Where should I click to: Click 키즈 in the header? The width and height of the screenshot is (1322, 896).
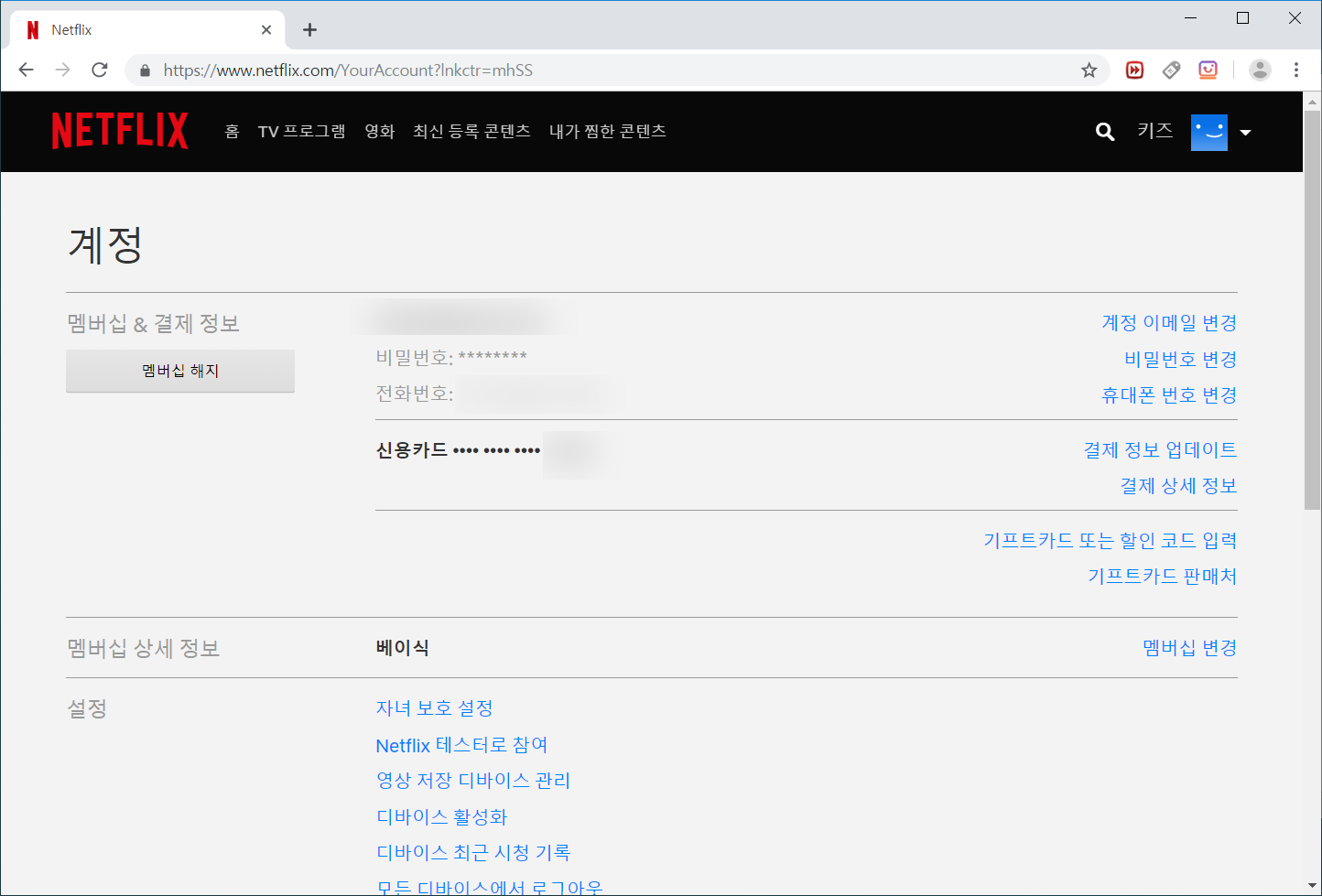[1154, 131]
